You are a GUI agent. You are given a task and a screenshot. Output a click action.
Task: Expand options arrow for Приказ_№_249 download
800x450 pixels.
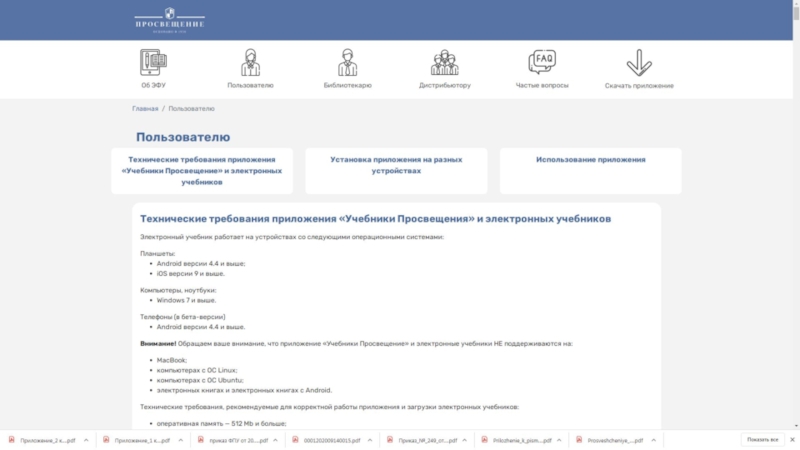pos(464,440)
